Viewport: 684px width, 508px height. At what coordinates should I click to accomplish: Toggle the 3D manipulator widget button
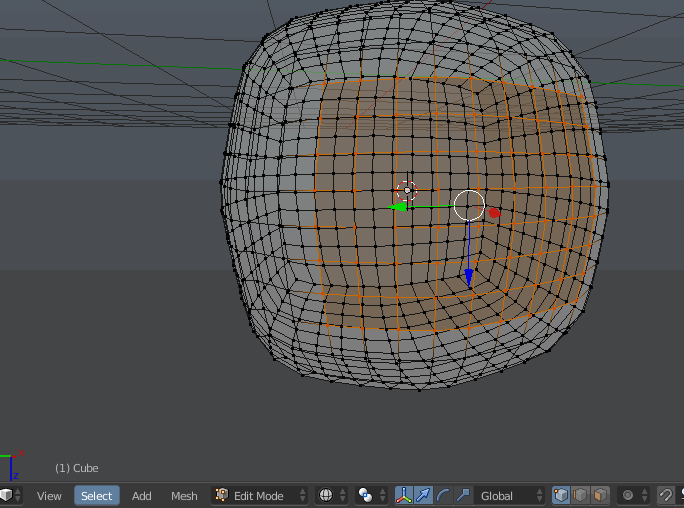point(404,495)
